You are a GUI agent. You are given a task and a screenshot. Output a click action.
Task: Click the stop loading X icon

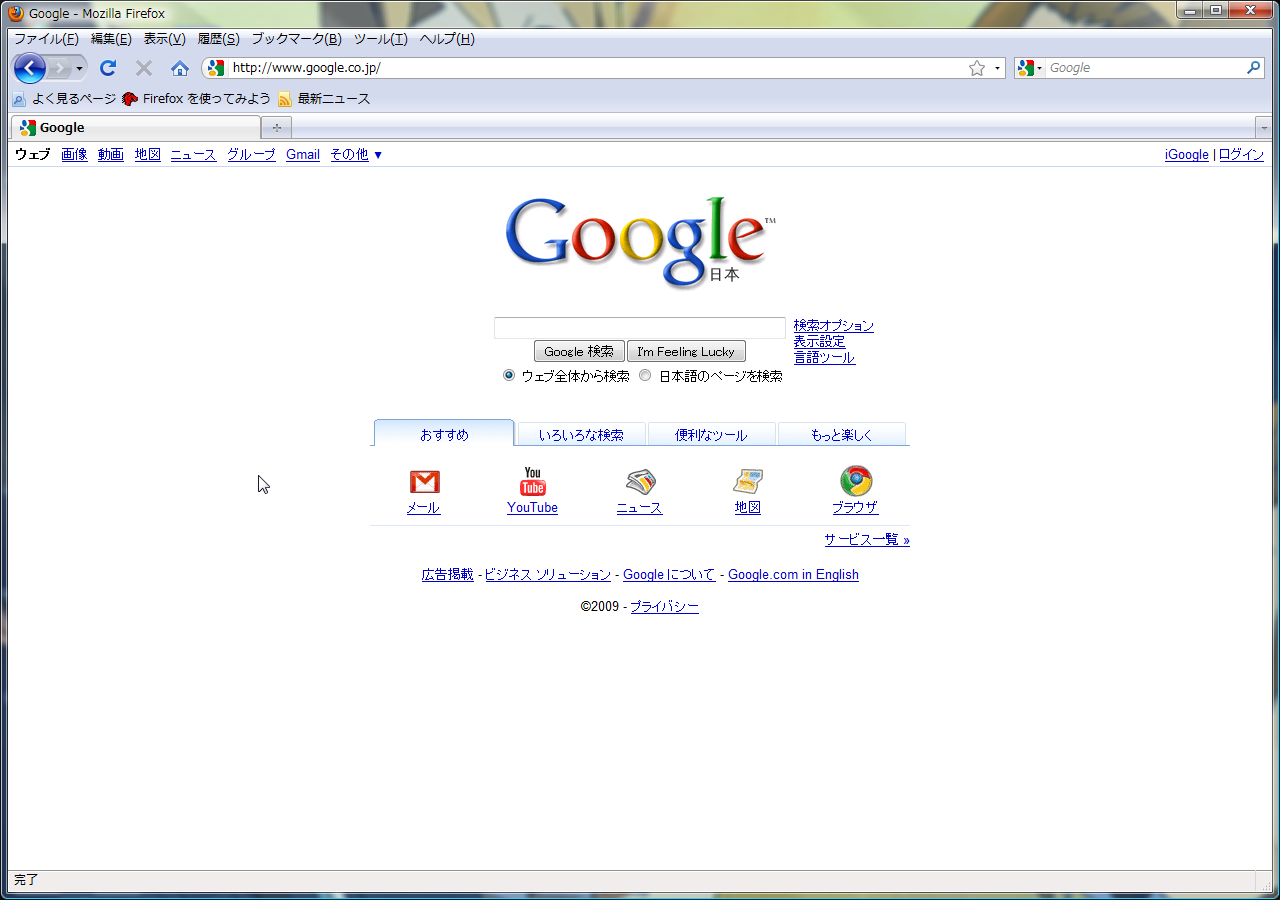[x=144, y=68]
